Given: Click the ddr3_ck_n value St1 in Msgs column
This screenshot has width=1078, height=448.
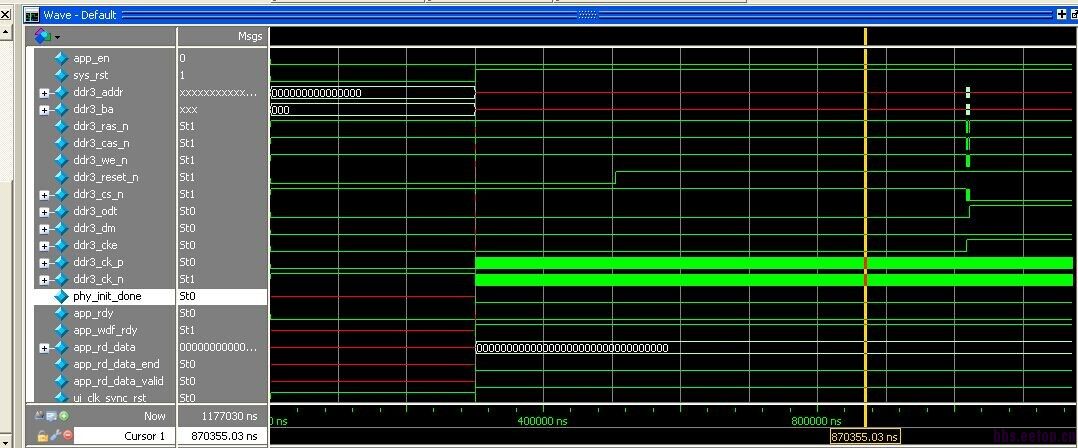Looking at the screenshot, I should point(188,280).
